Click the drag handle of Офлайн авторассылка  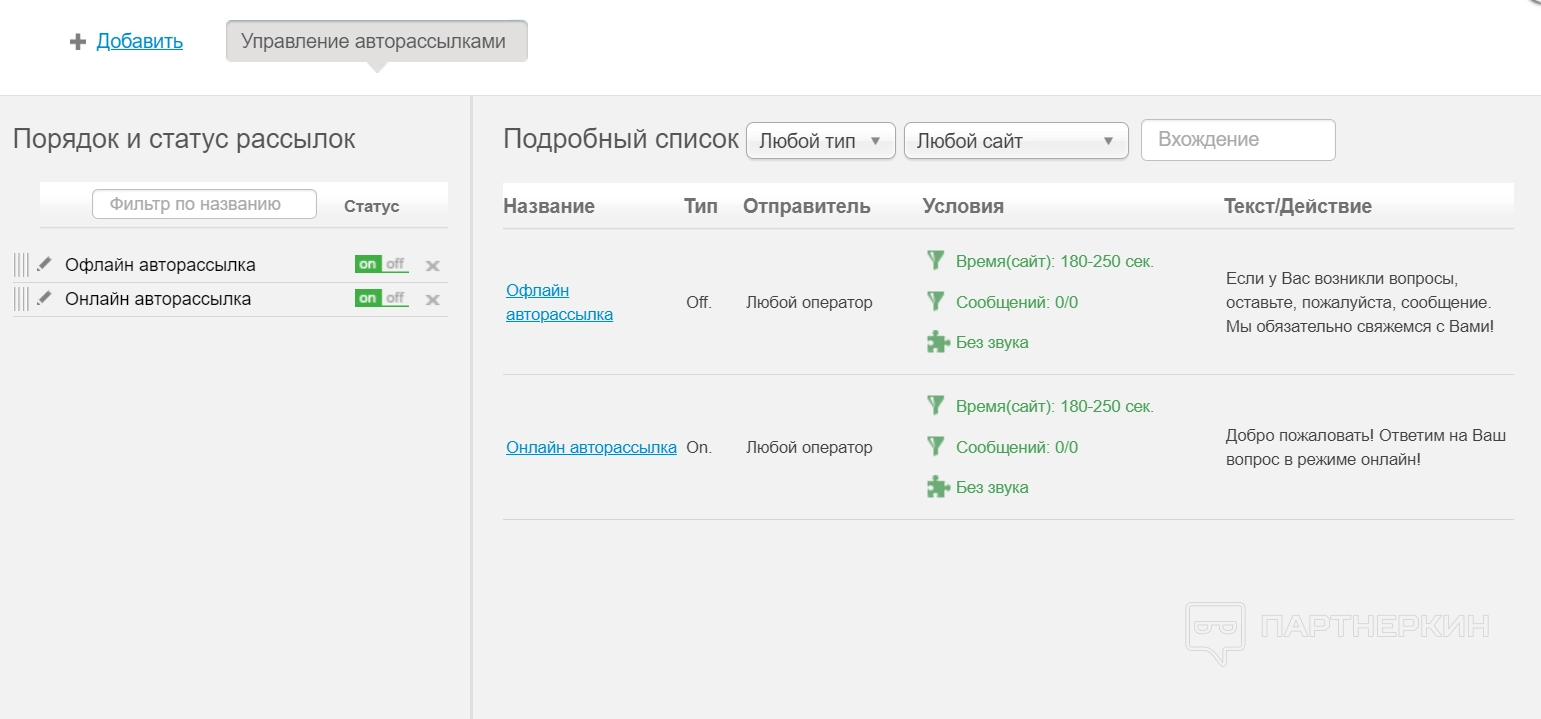click(x=21, y=265)
